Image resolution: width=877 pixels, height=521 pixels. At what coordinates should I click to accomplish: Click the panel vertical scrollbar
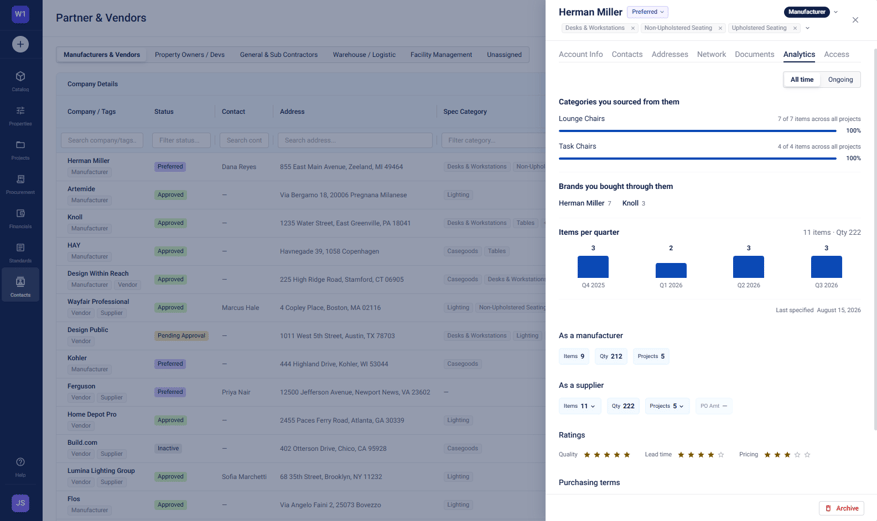coord(875,239)
